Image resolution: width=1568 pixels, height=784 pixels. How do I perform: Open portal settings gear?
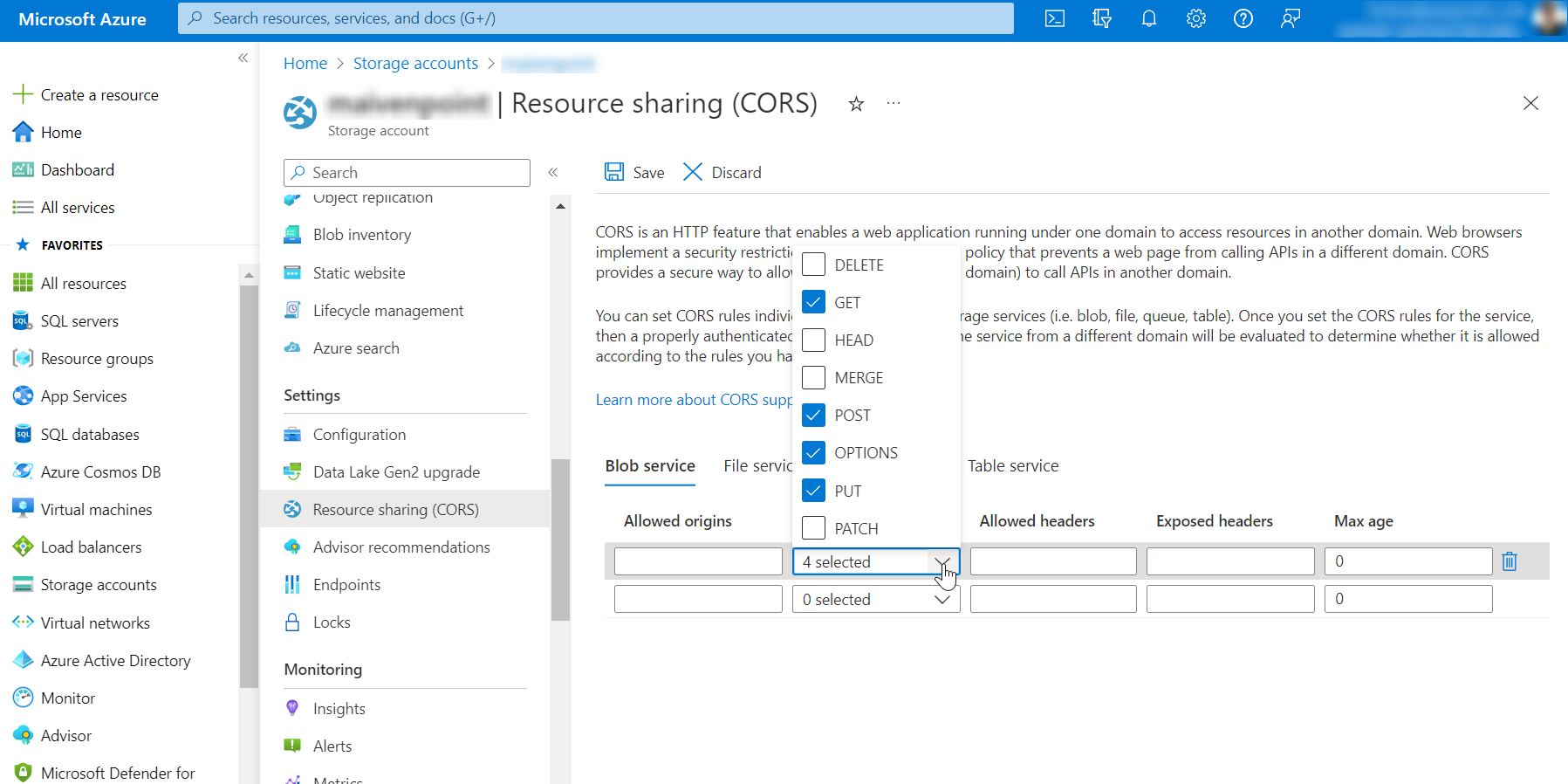coord(1196,18)
